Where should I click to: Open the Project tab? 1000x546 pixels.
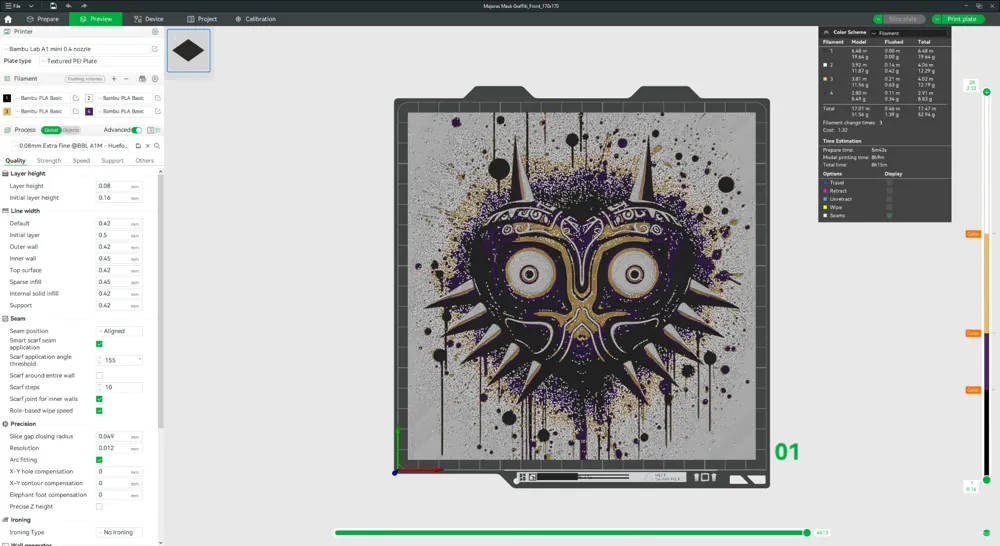tap(202, 19)
